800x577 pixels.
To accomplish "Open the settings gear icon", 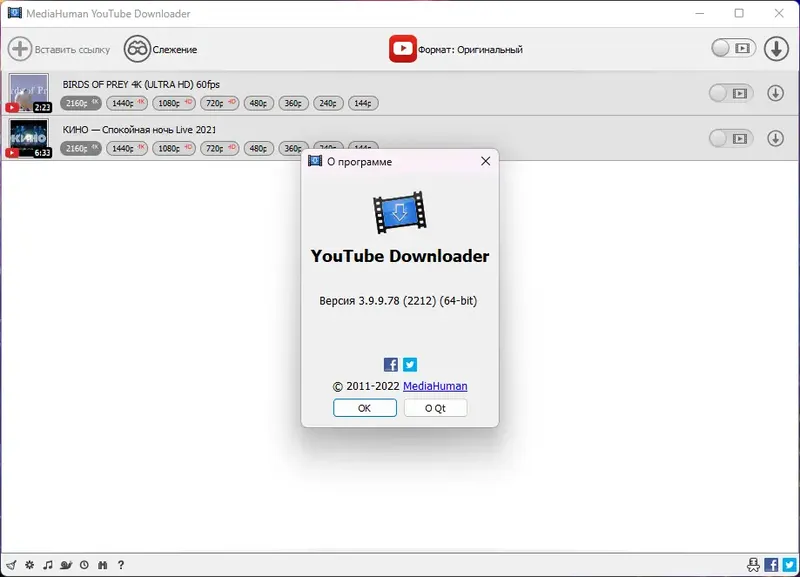I will pyautogui.click(x=29, y=565).
